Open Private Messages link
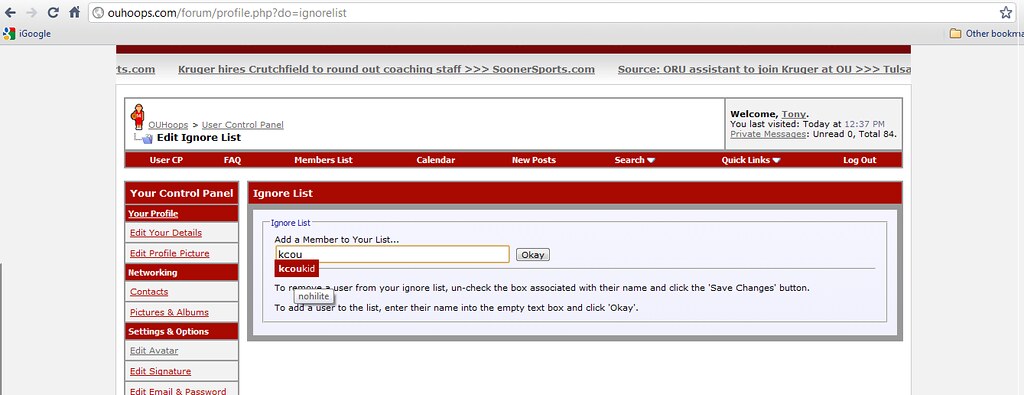This screenshot has height=395, width=1024. [767, 134]
